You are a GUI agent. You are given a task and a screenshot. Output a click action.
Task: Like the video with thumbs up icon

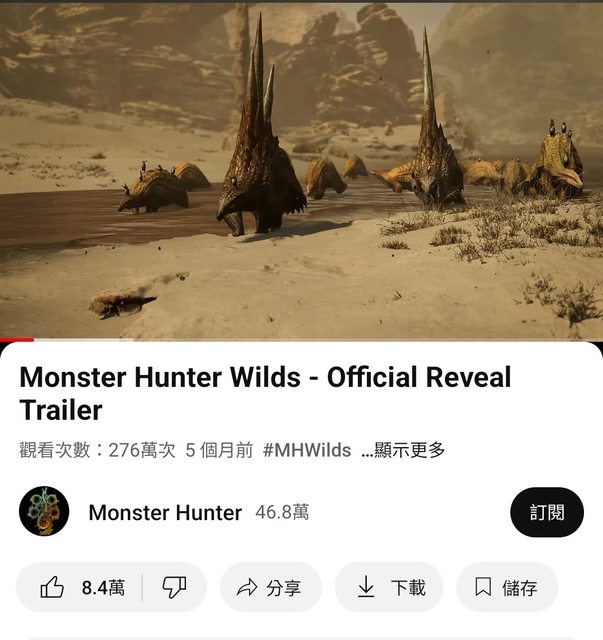[x=52, y=587]
